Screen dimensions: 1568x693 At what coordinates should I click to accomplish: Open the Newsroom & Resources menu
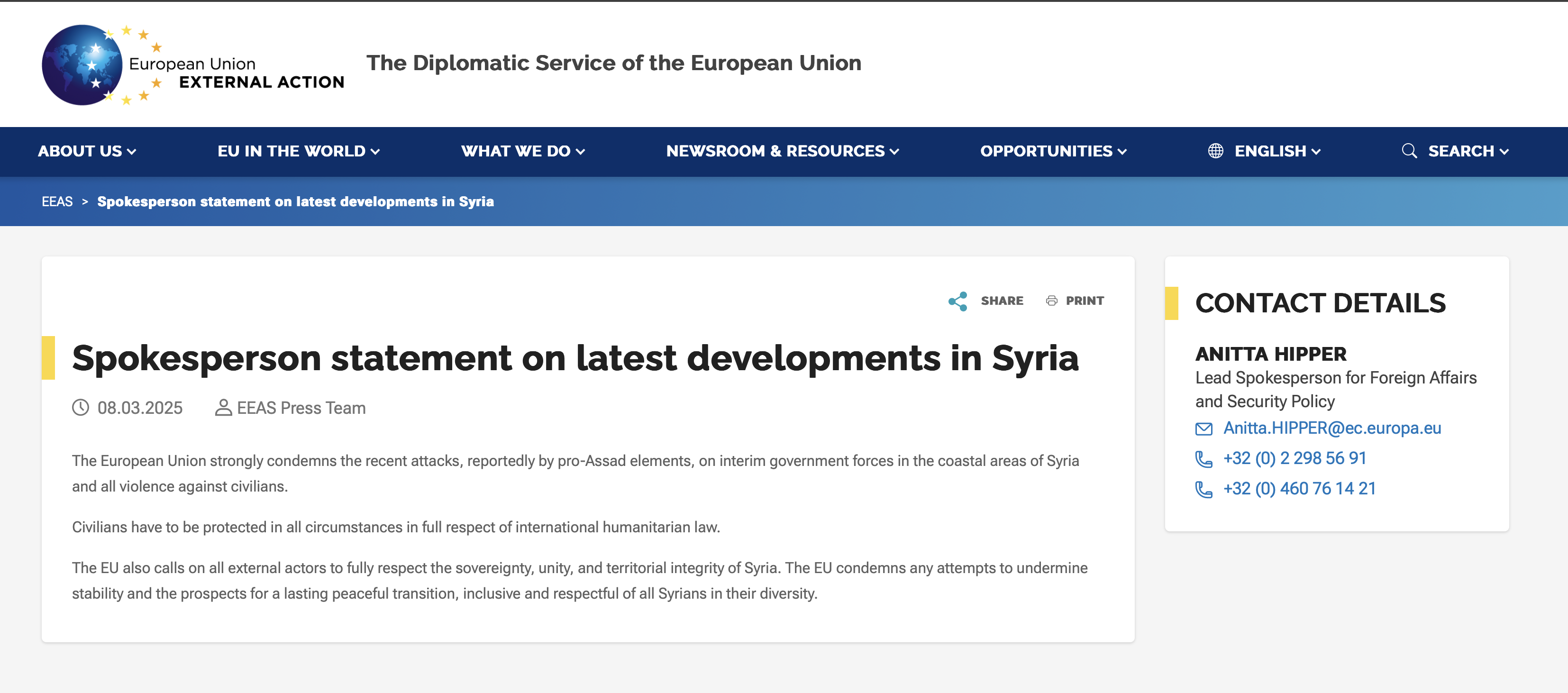click(x=782, y=151)
